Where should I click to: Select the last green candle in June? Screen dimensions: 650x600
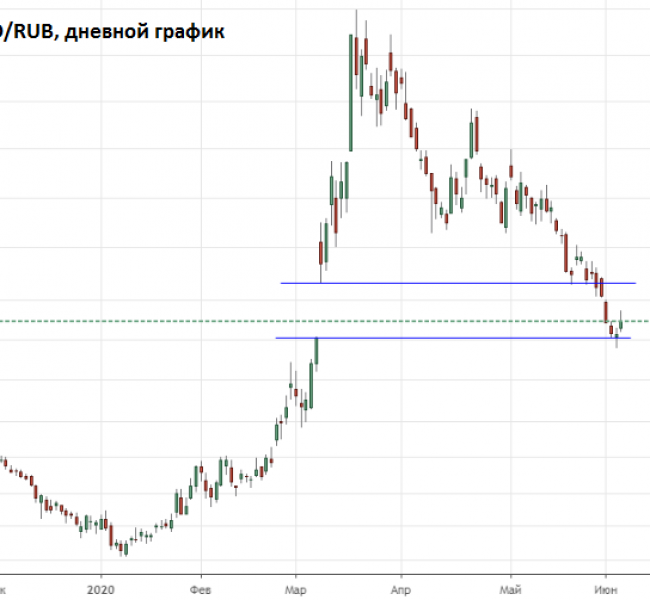tap(621, 321)
